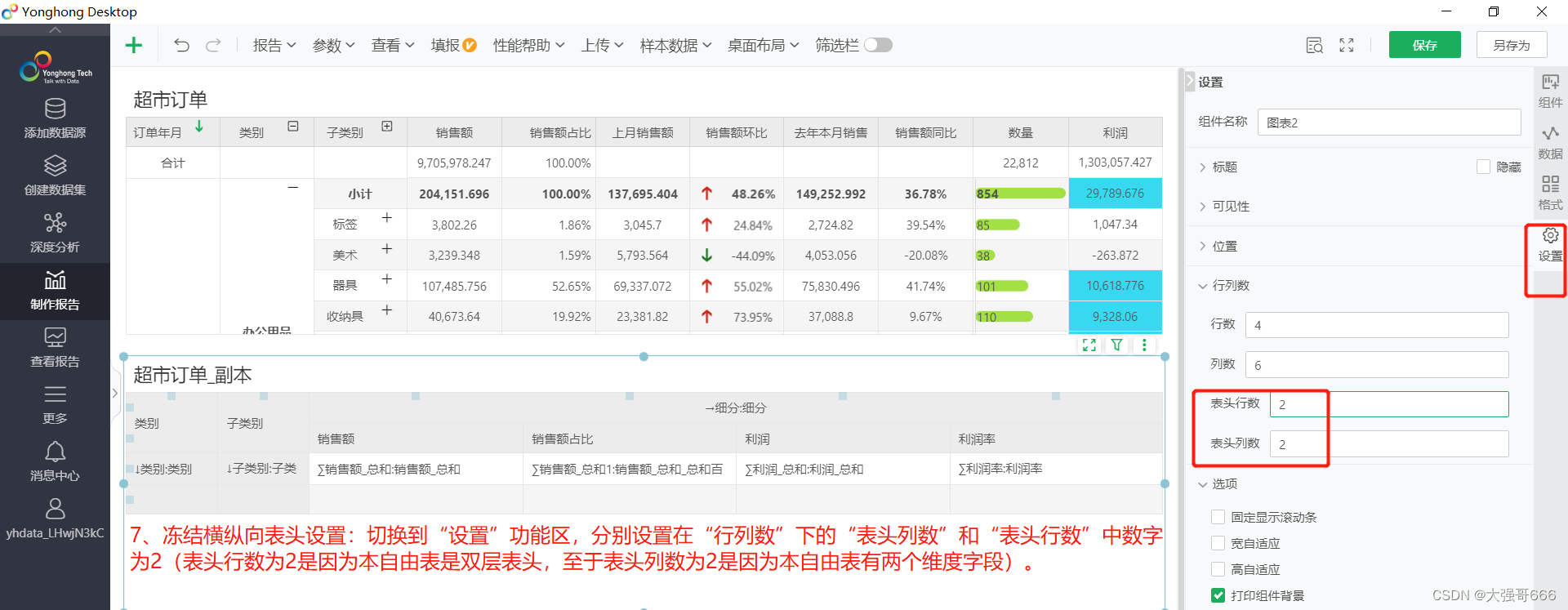Screen dimensions: 1568x610
Task: Open more options for 超市订单 table
Action: [1144, 345]
